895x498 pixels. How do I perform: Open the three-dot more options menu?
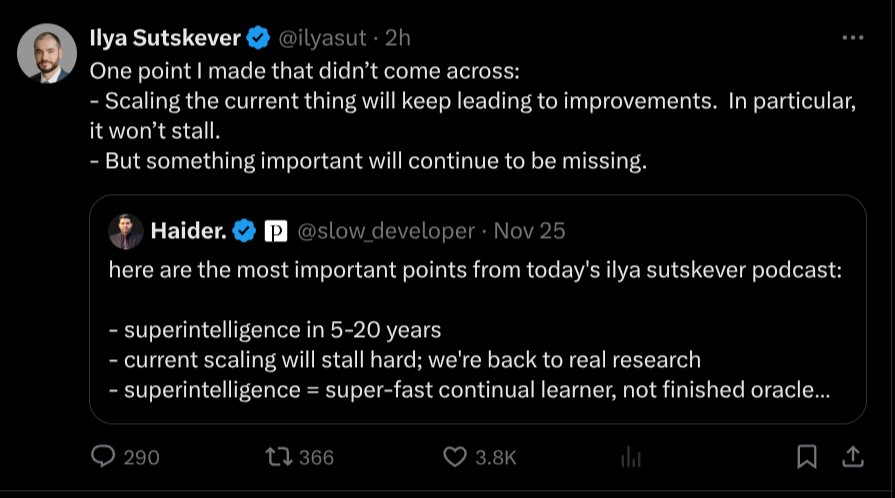[x=852, y=38]
